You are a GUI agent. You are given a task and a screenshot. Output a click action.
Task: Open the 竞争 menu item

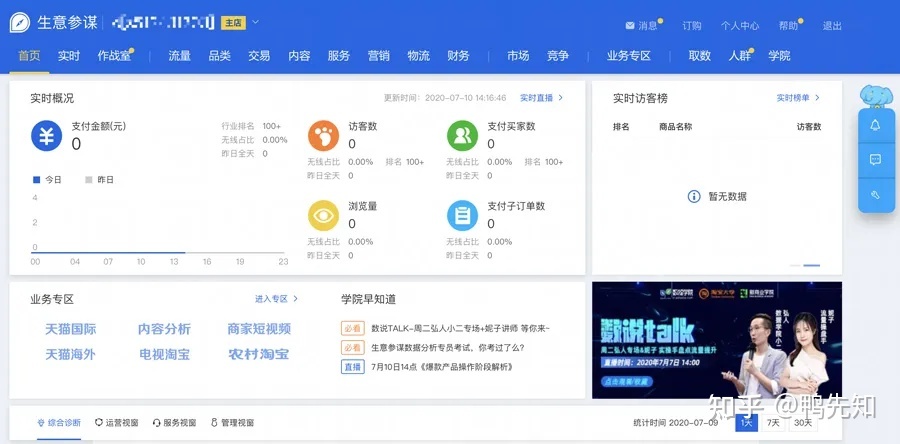coord(558,56)
